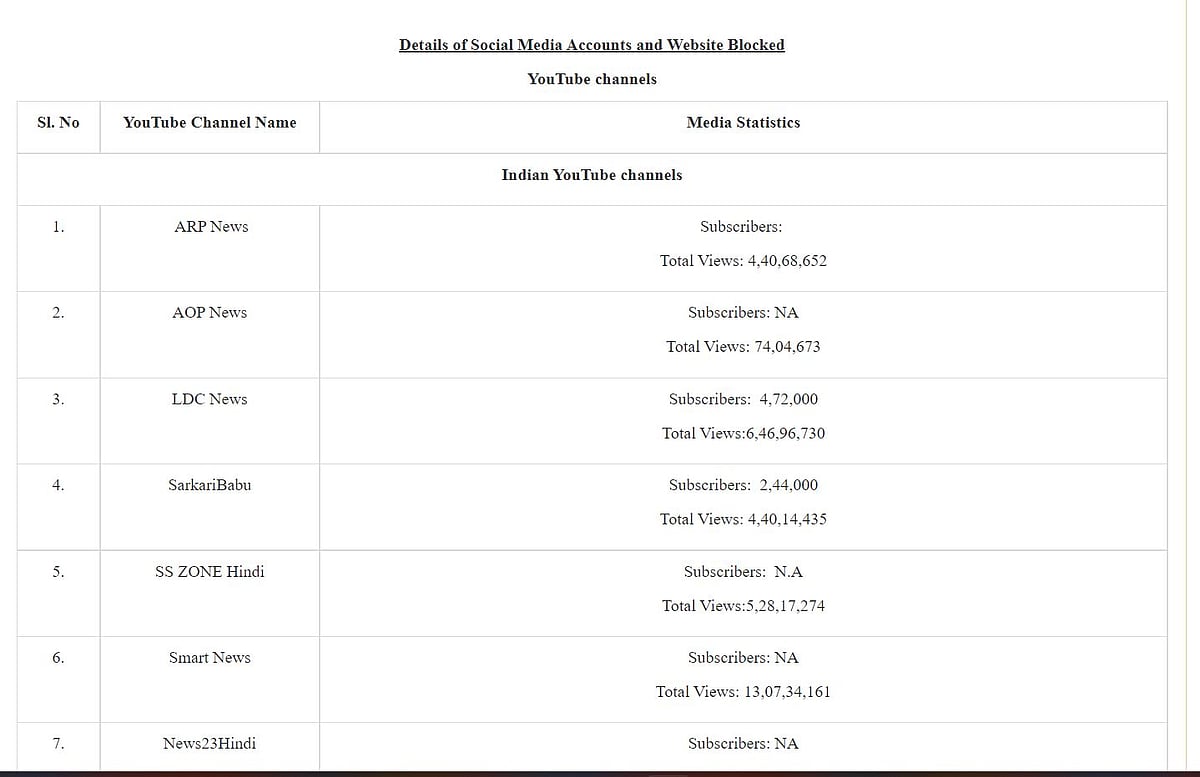The height and width of the screenshot is (777, 1200).
Task: Click the 'AOP News' channel name
Action: [x=209, y=313]
